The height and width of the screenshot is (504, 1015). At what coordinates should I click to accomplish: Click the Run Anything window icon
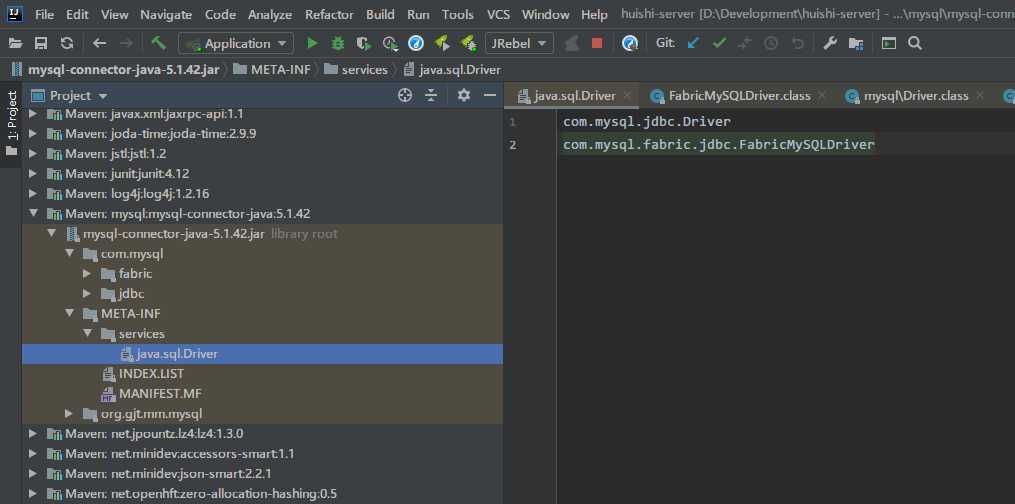(889, 43)
